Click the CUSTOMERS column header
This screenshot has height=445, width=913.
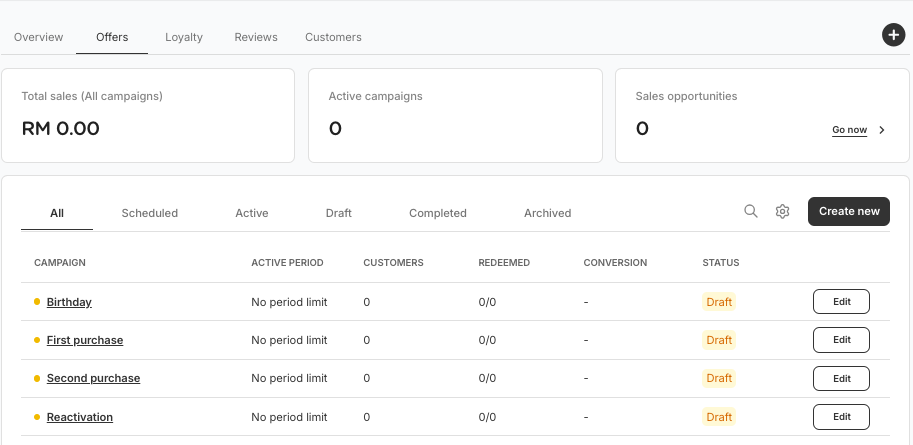[394, 263]
